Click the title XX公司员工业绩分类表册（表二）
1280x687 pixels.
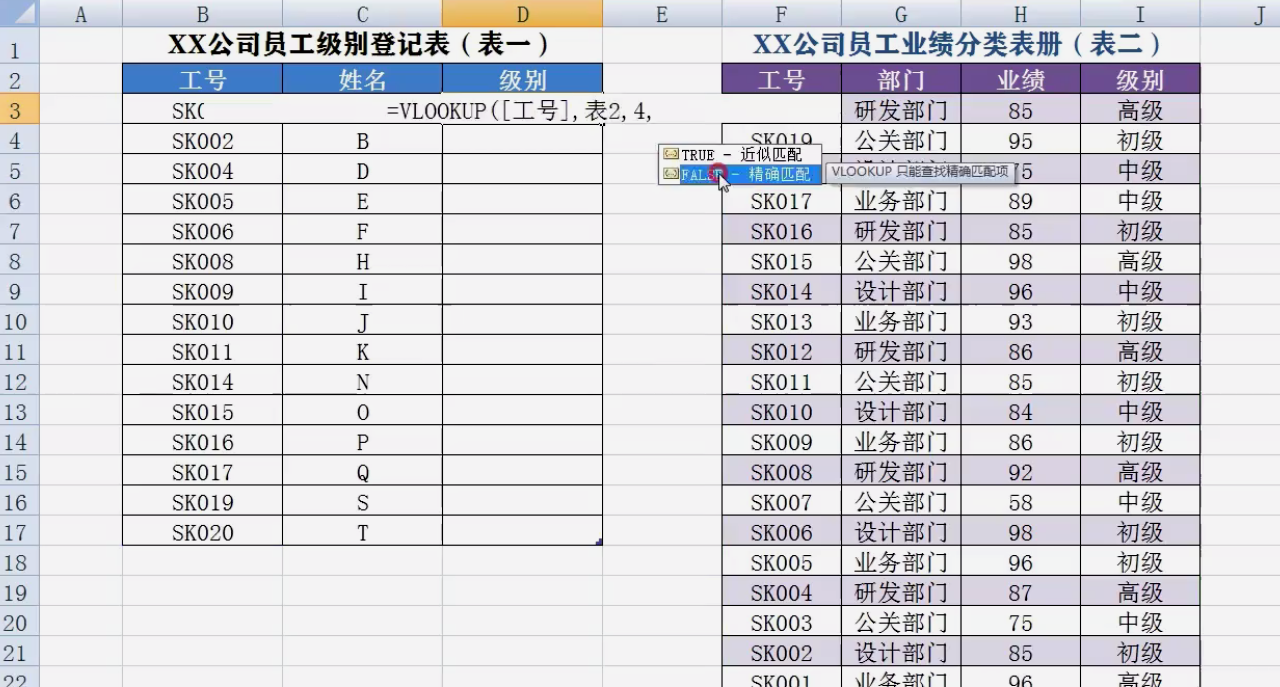click(960, 44)
